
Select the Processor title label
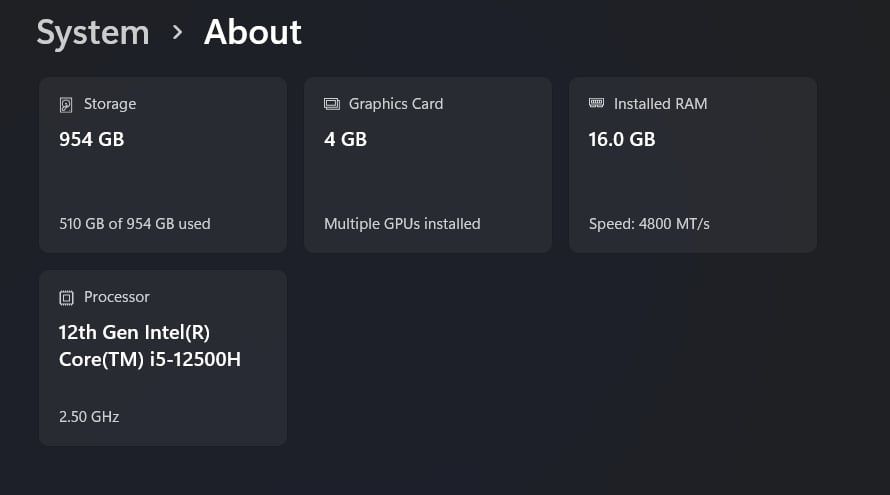pyautogui.click(x=117, y=297)
